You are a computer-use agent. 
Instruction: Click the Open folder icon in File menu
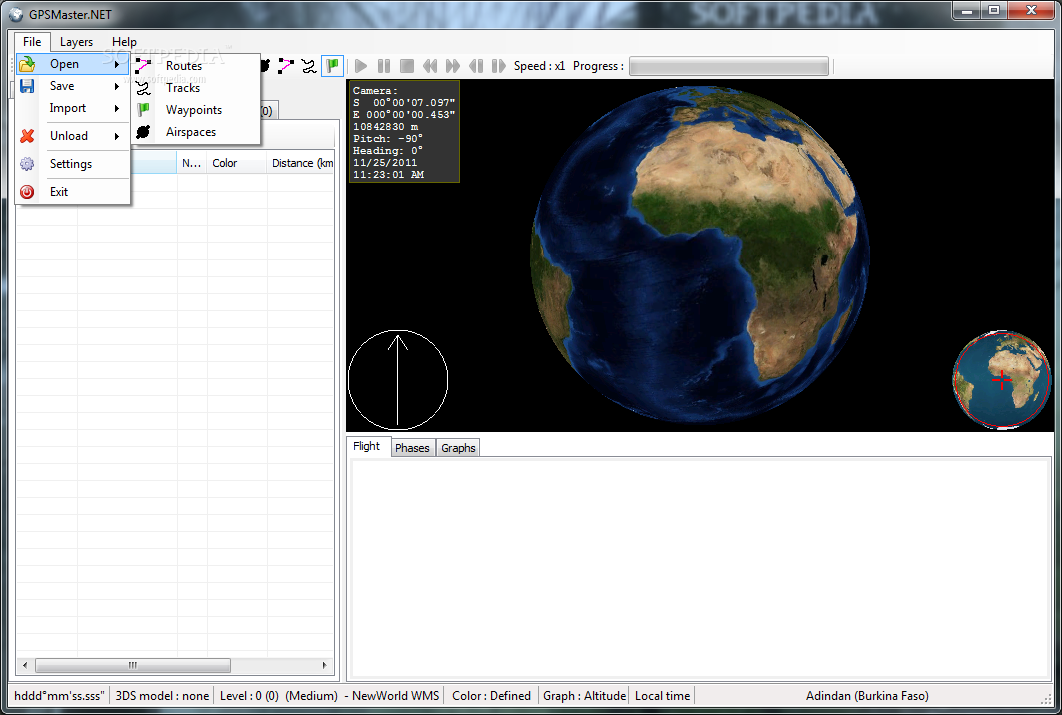coord(27,64)
